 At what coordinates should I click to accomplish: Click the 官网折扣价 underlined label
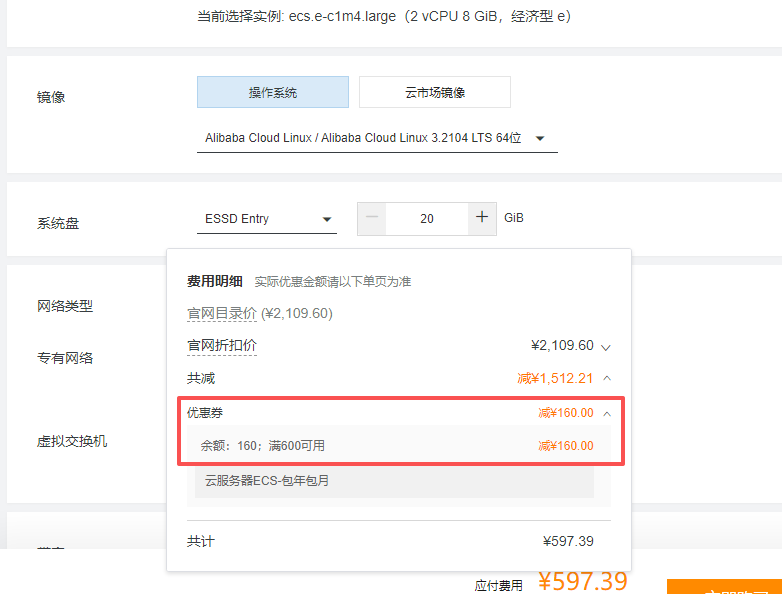tap(222, 345)
